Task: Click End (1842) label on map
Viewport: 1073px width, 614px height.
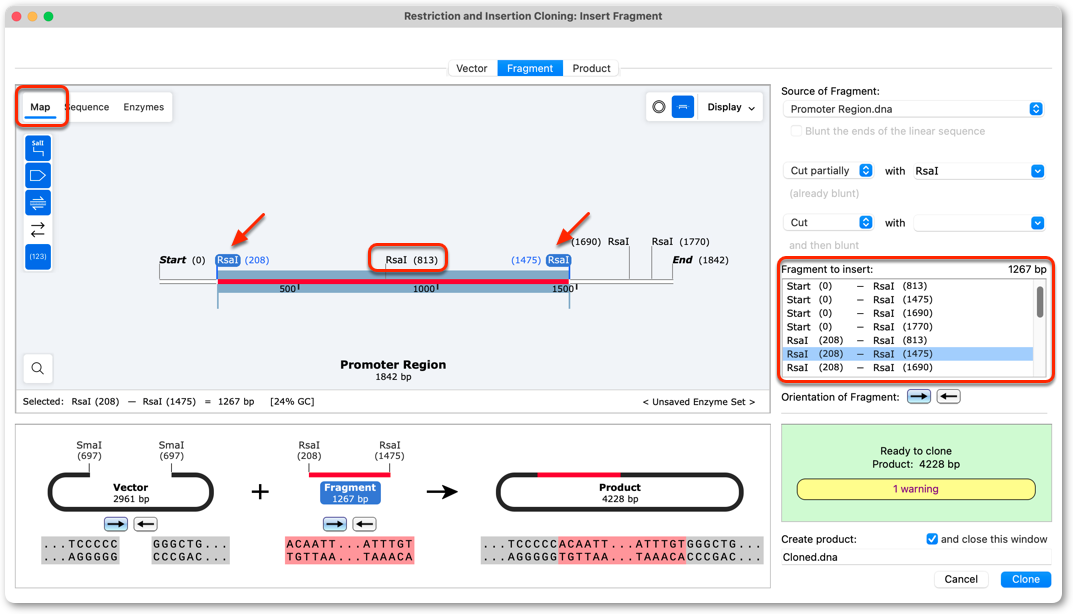Action: (700, 260)
